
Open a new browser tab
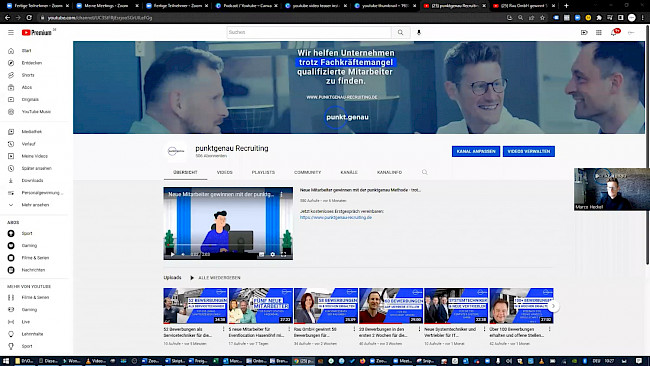click(x=566, y=5)
